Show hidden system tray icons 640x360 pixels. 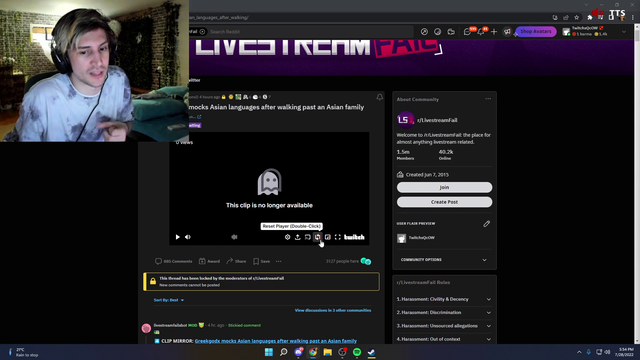coord(579,352)
